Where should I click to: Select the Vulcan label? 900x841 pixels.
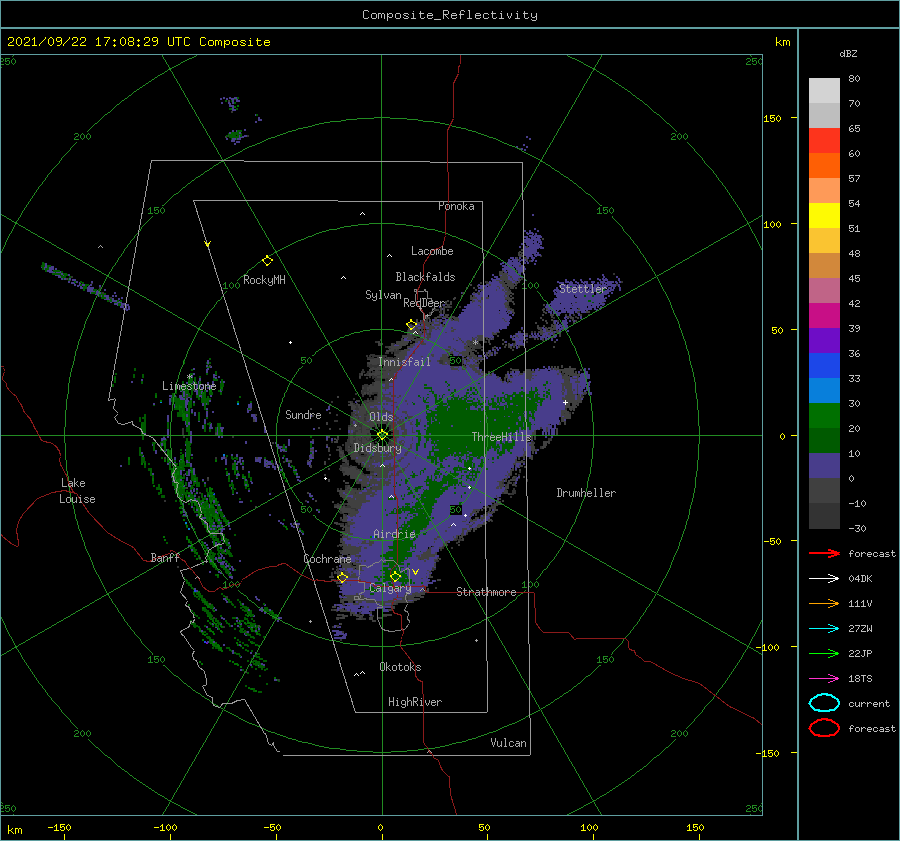point(509,743)
